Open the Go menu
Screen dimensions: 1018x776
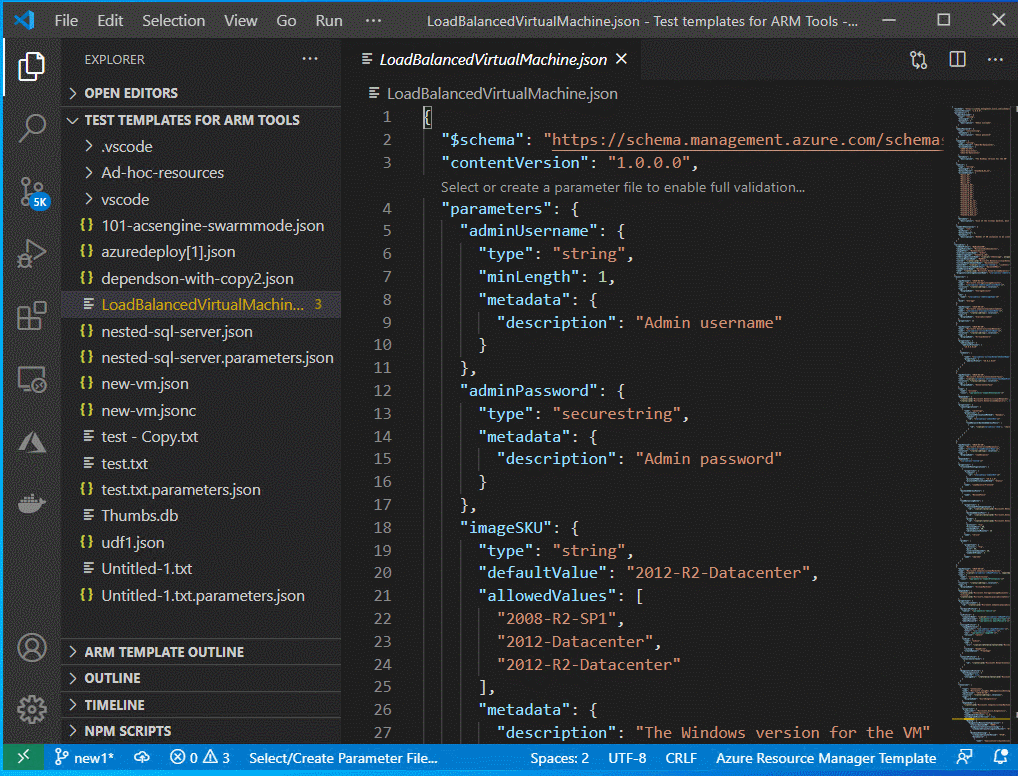286,21
